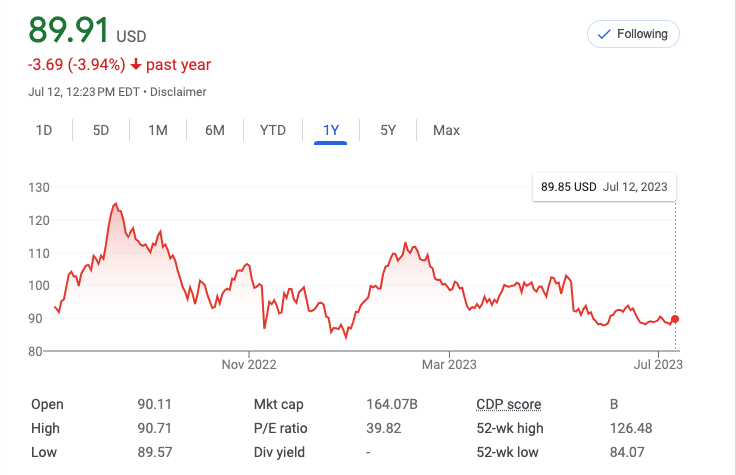Screen dimensions: 736x475
Task: Click the 89.85 USD chart tooltip
Action: [603, 187]
